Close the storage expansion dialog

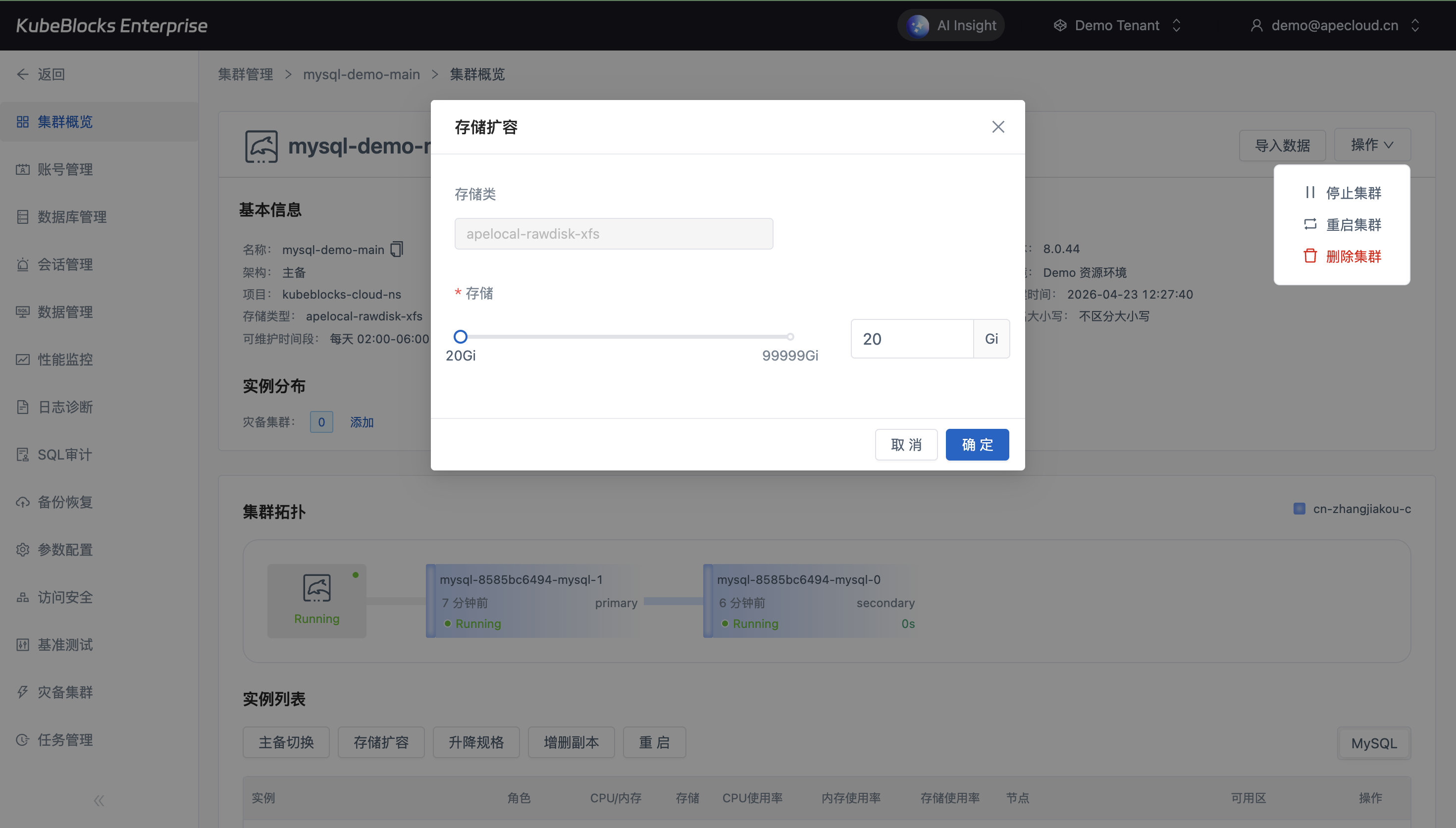[x=998, y=127]
